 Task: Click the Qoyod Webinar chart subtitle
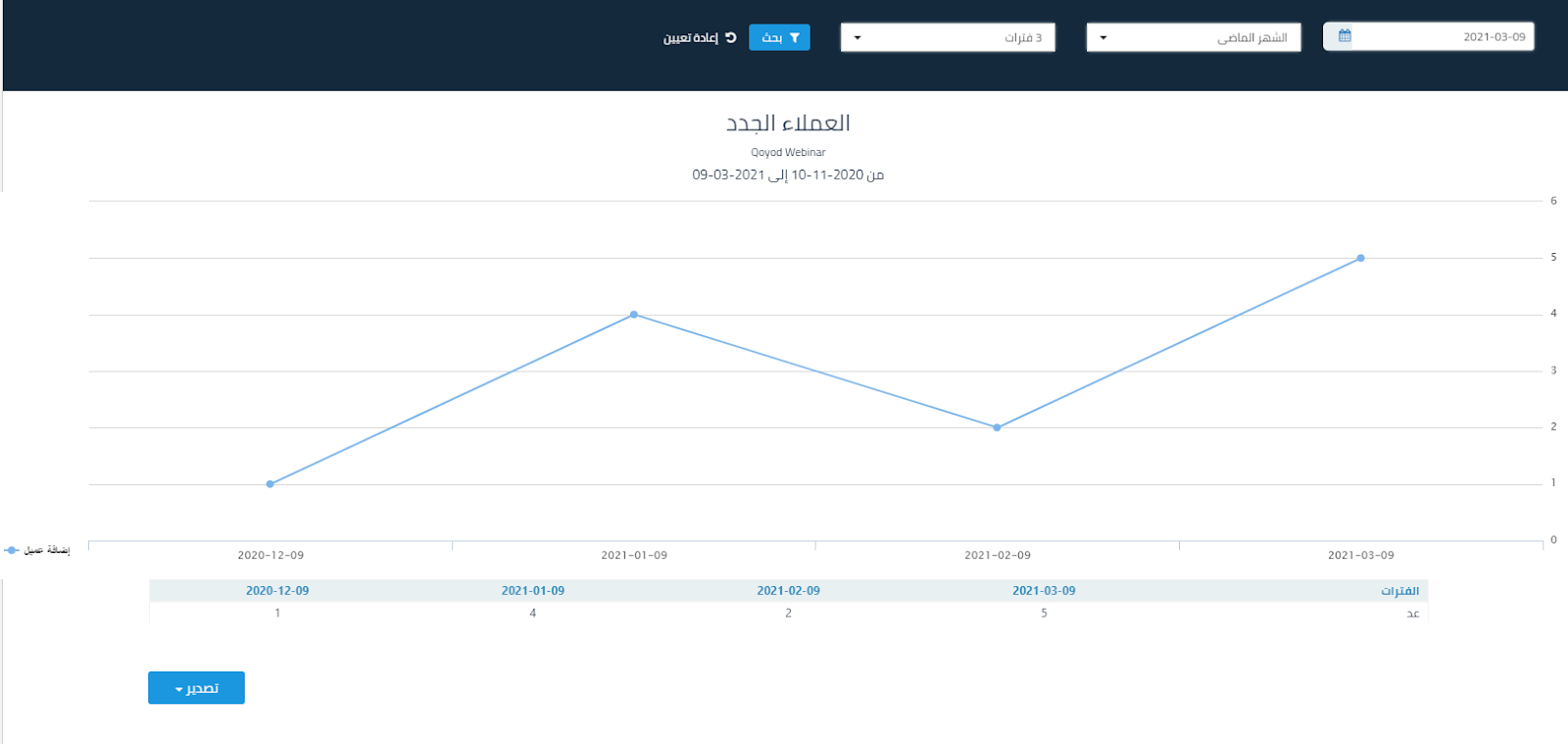pyautogui.click(x=788, y=153)
